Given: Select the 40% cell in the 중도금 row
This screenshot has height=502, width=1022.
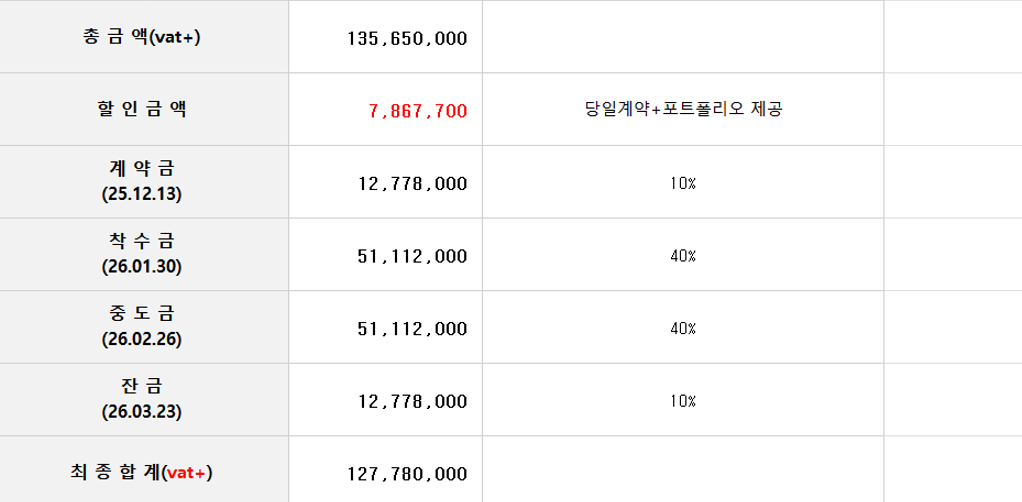Looking at the screenshot, I should coord(683,327).
